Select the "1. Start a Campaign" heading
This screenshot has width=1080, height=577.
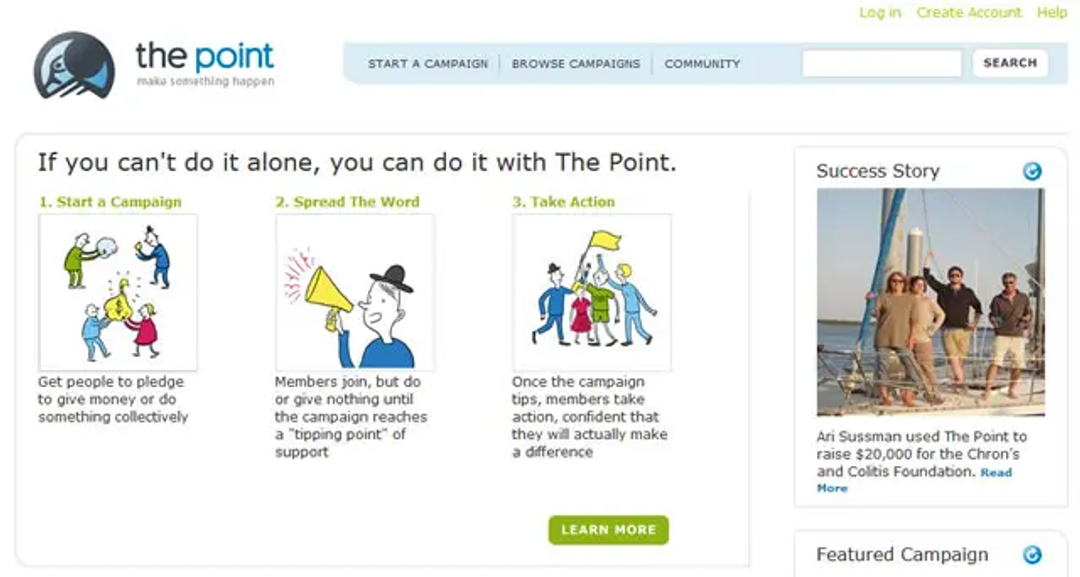pyautogui.click(x=110, y=202)
